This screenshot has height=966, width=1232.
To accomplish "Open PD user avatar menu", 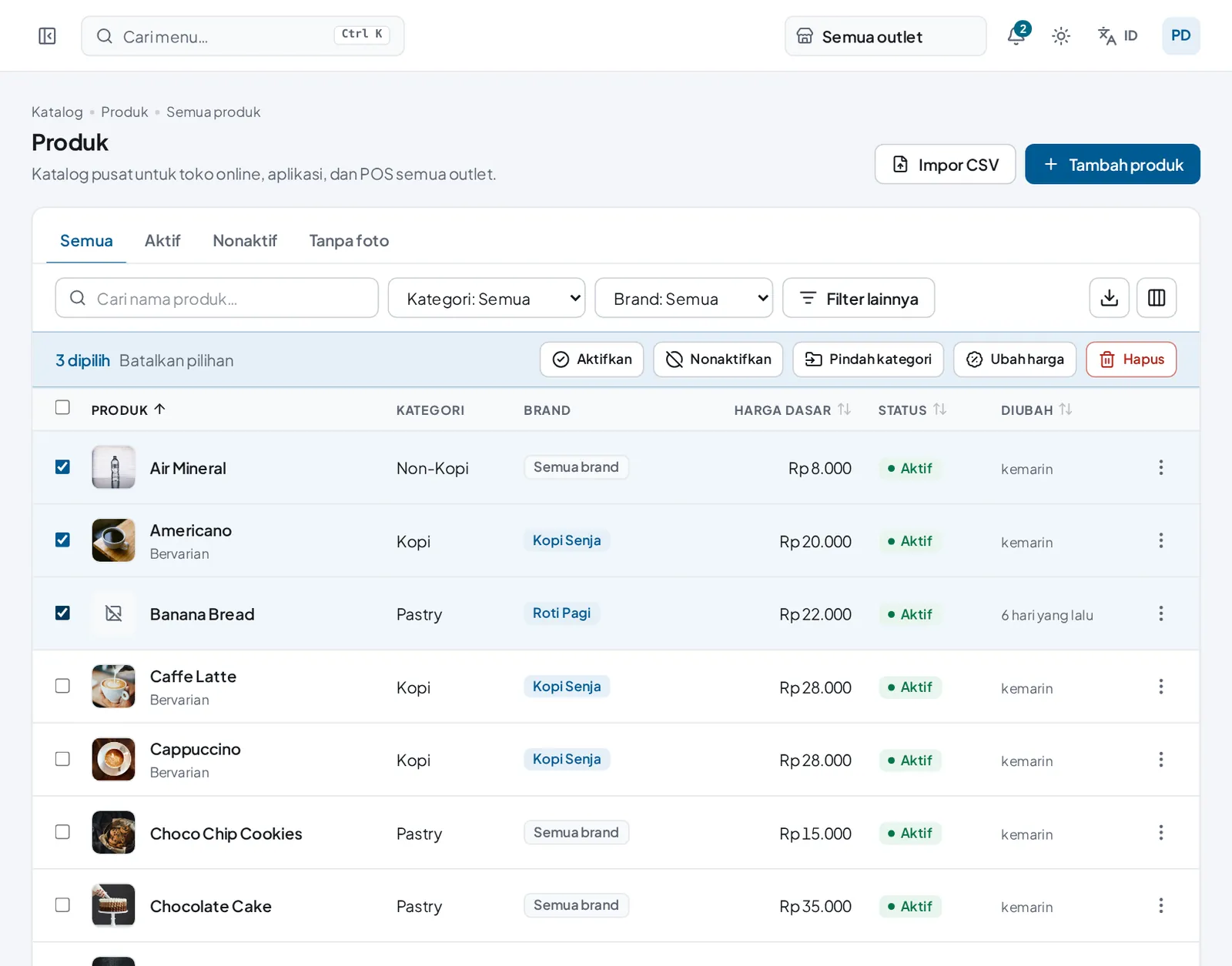I will (x=1180, y=35).
